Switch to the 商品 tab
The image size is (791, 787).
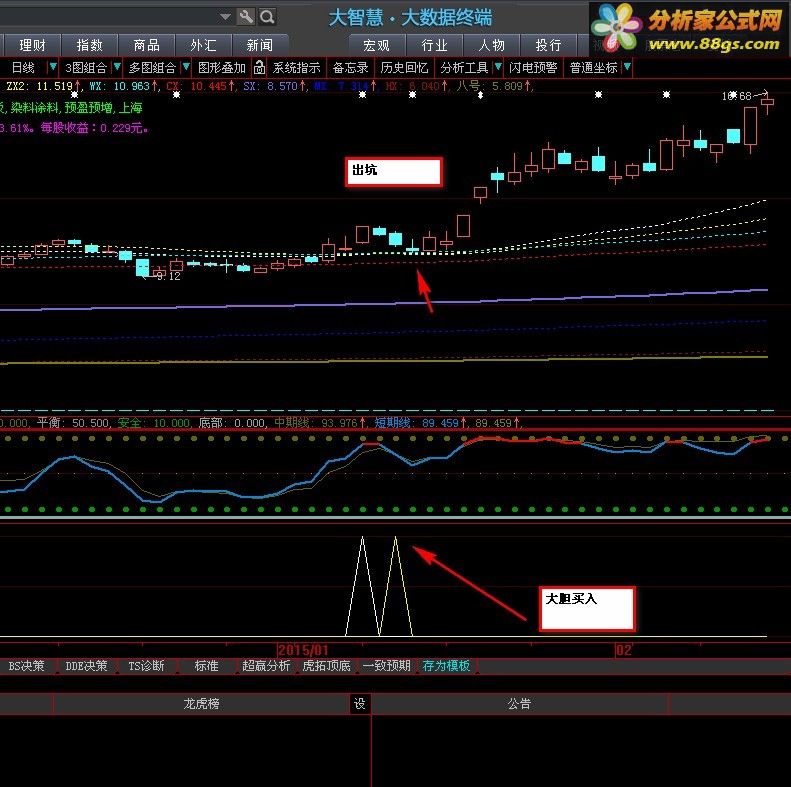(146, 45)
